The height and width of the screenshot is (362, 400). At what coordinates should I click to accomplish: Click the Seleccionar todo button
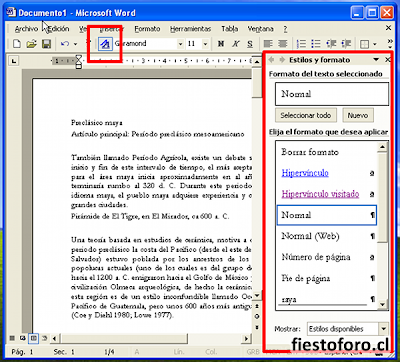coord(306,115)
